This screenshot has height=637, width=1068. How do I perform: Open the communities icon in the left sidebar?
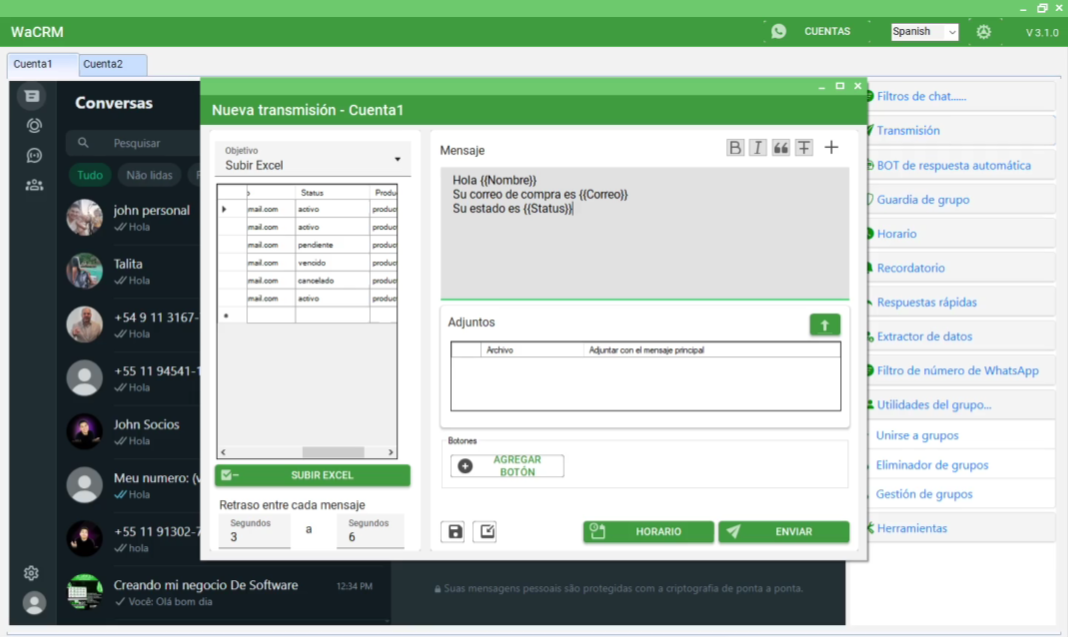(32, 184)
